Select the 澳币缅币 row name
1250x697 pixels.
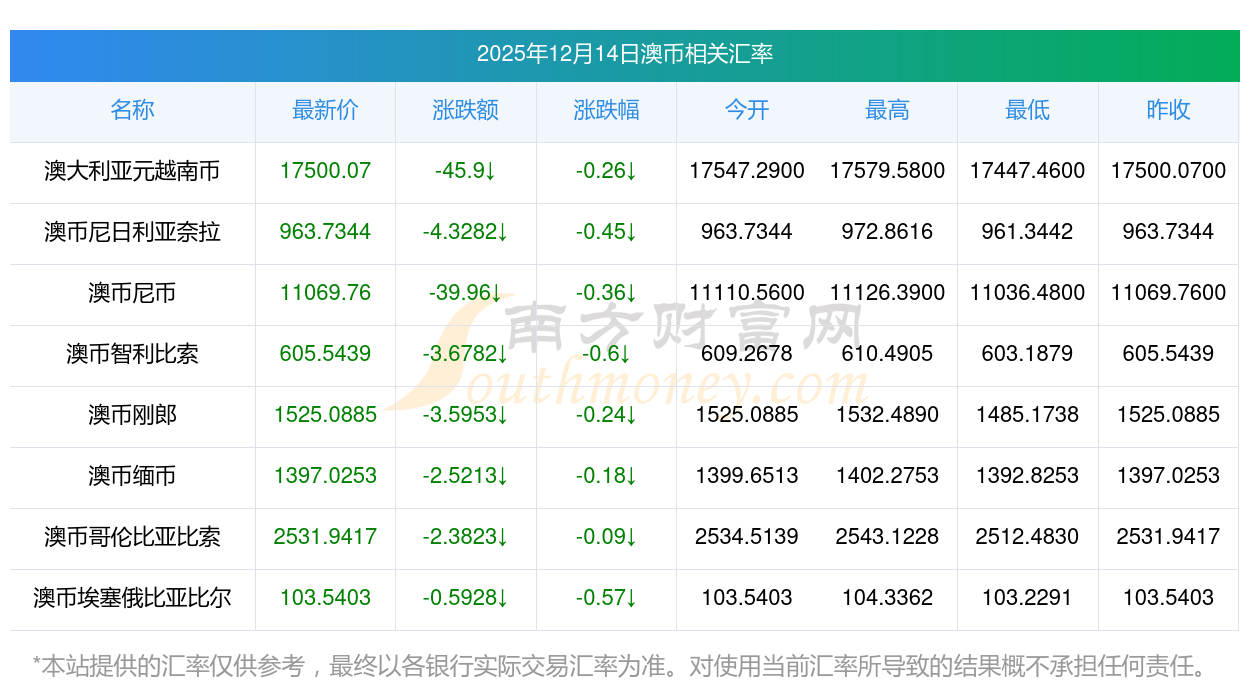[132, 476]
